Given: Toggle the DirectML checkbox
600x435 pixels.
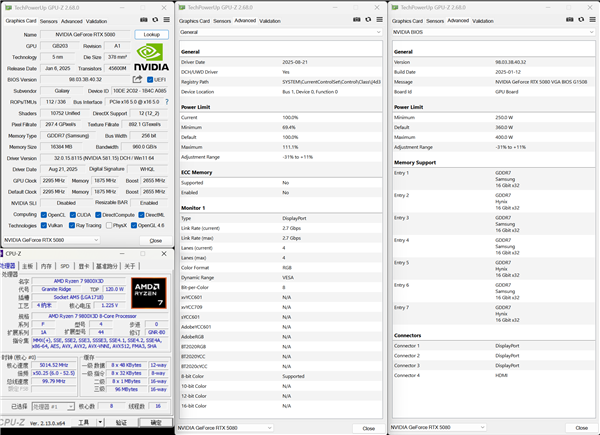Looking at the screenshot, I should coord(141,215).
